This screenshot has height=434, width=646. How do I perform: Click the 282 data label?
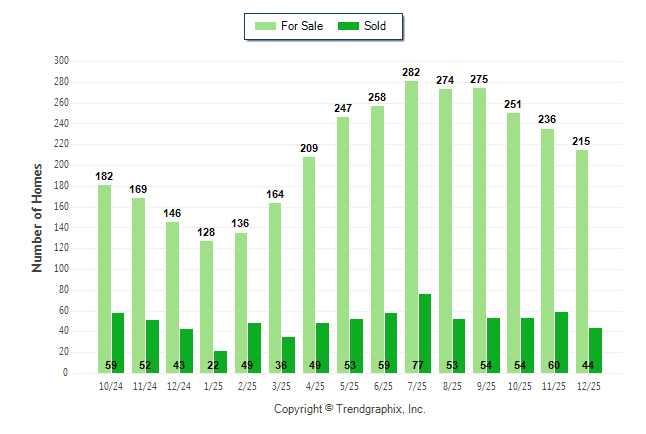point(411,72)
